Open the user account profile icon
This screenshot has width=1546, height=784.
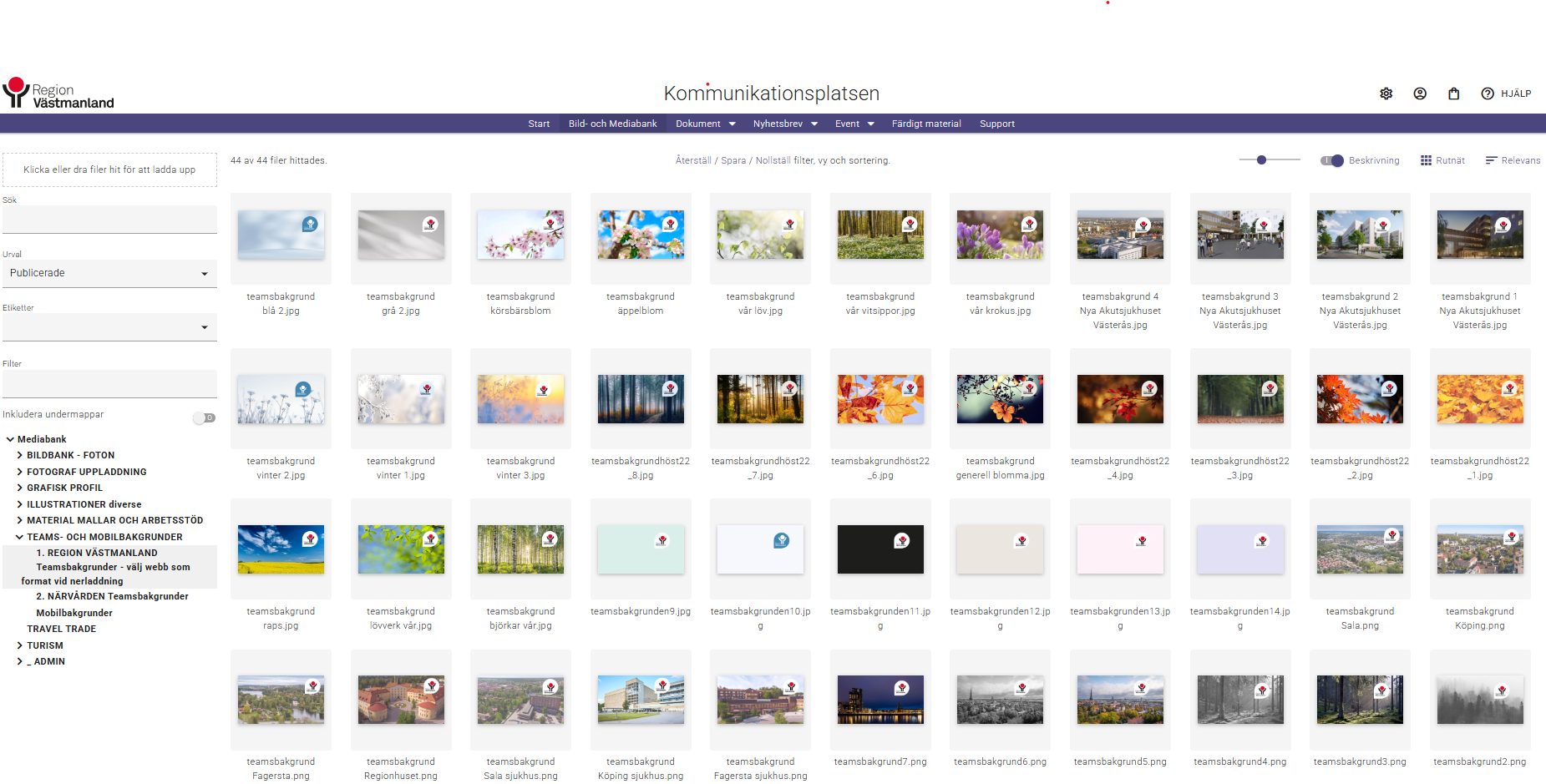(x=1419, y=94)
